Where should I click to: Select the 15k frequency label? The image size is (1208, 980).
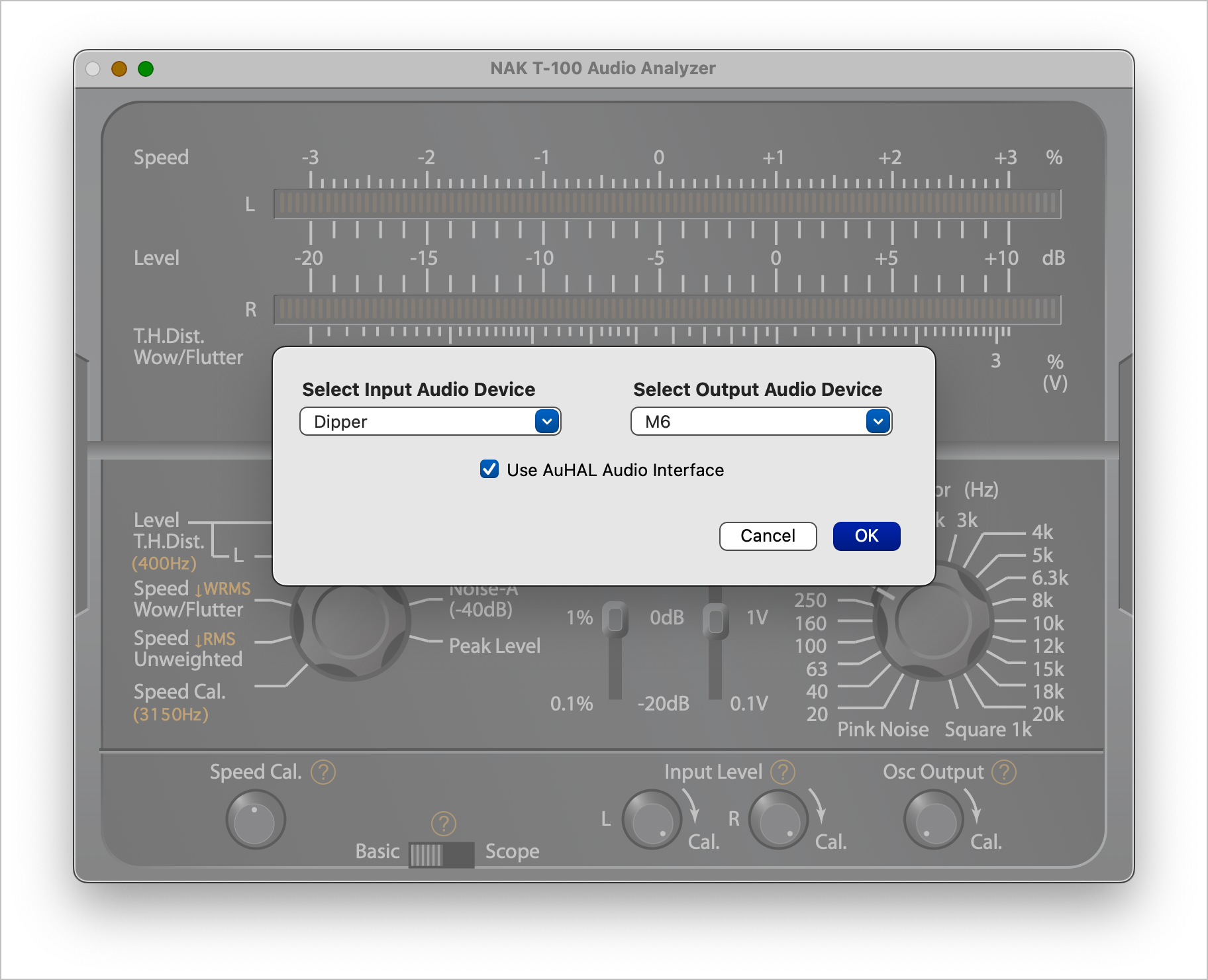pyautogui.click(x=1048, y=669)
